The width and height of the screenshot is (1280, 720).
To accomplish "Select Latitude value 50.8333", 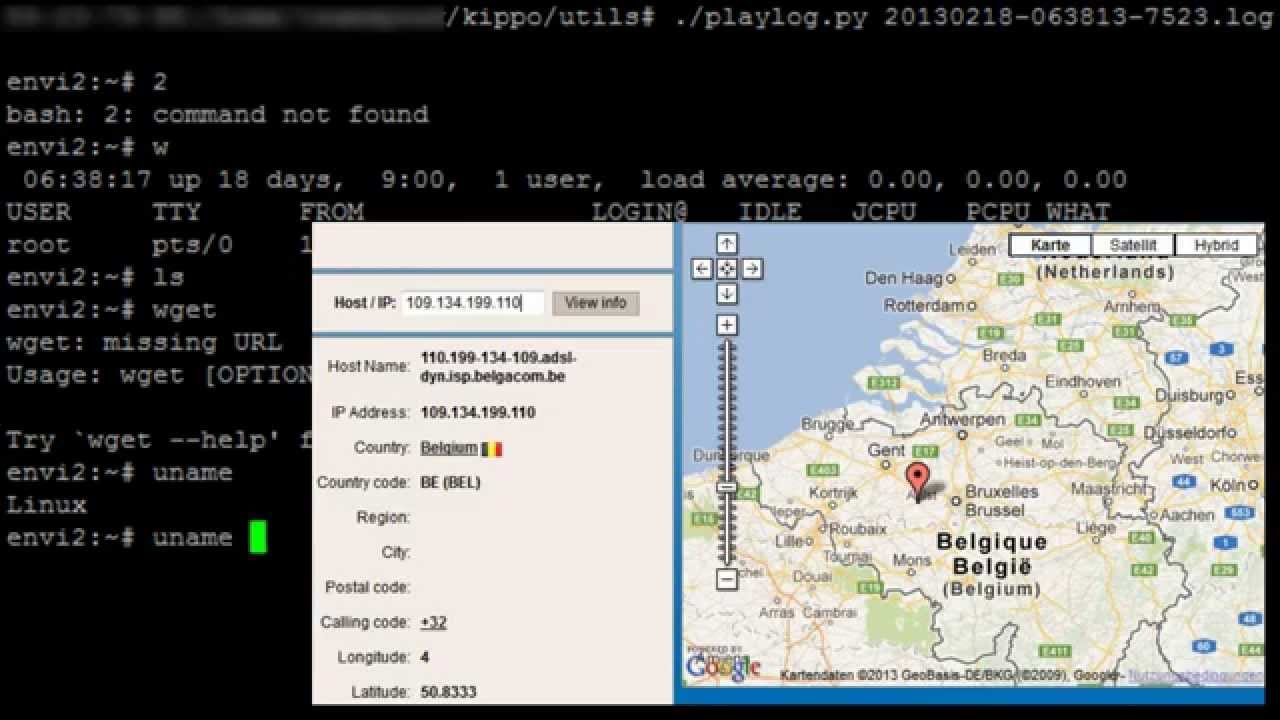I will click(449, 692).
